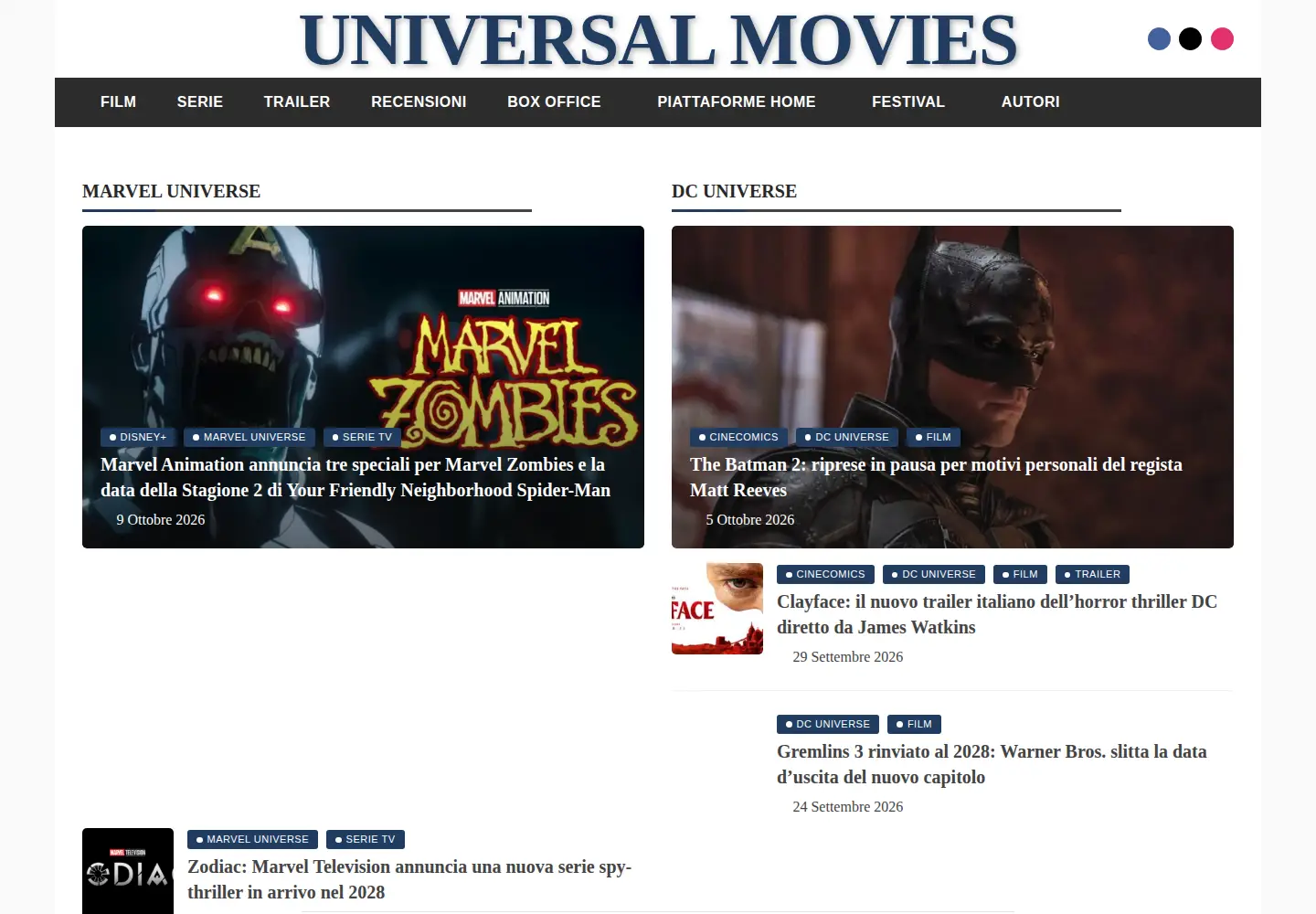Click CINECOMICS tag on Clayface article
Screen dimensions: 1316x914
pos(825,575)
